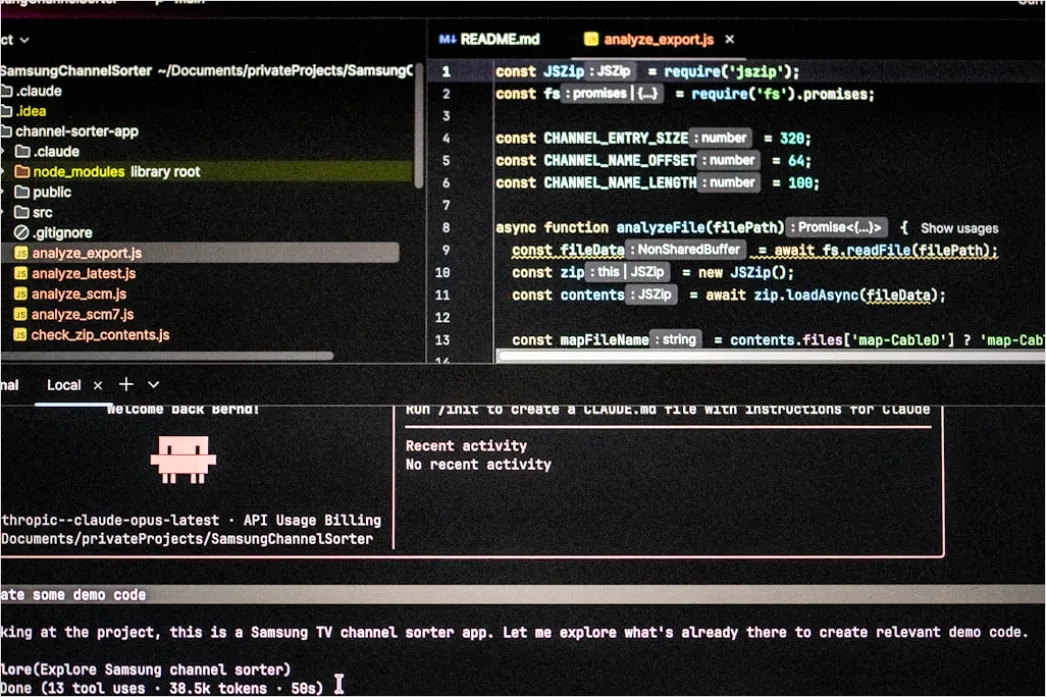Click the 'demo code' prompt input line
Image resolution: width=1046 pixels, height=697 pixels.
[x=523, y=594]
